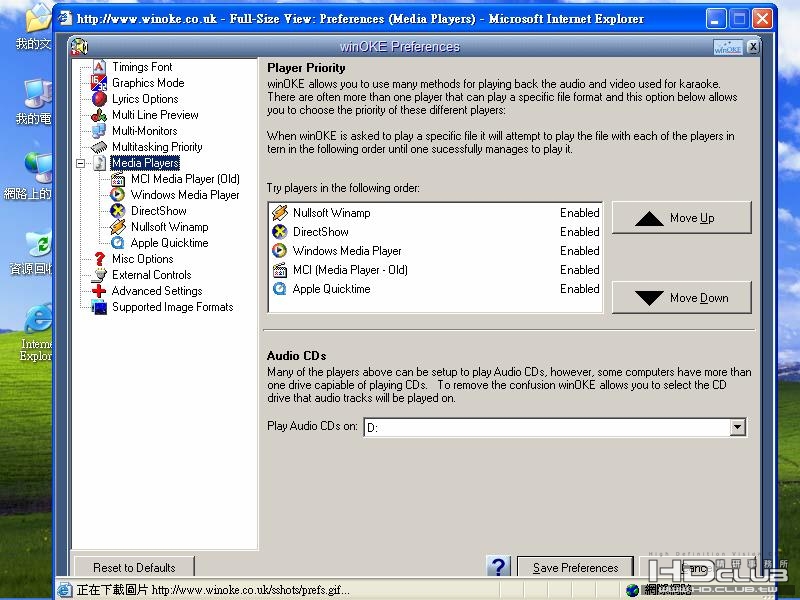
Task: Click the Graphics Mode icon in tree
Action: [98, 83]
